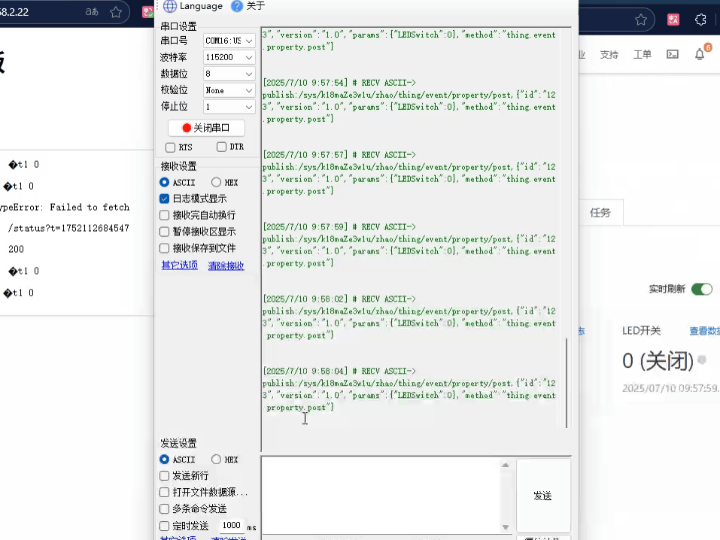The image size is (720, 540).
Task: Expand the 串口号 COM16 dropdown
Action: [229, 41]
